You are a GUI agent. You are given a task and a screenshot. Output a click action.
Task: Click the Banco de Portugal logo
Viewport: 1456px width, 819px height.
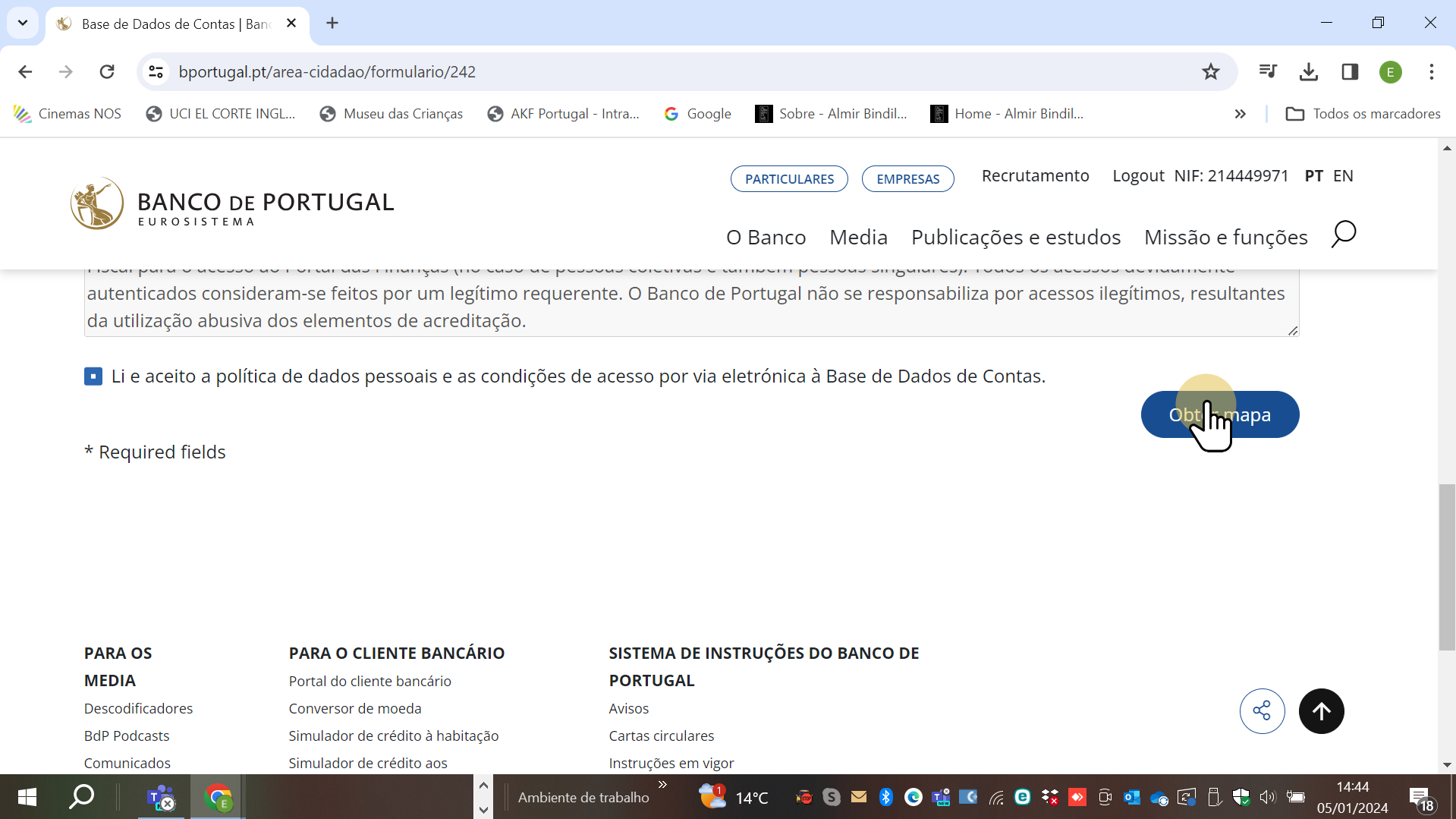point(231,203)
